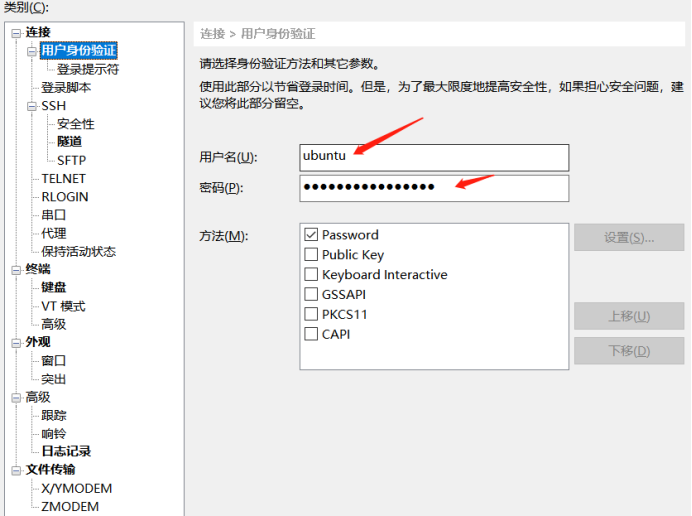Click the 用户名 input field
The height and width of the screenshot is (516, 692).
[x=433, y=158]
